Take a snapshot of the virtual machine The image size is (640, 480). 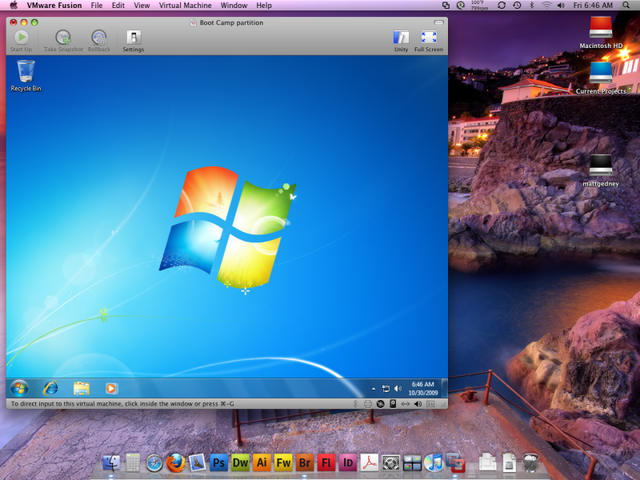[x=63, y=38]
